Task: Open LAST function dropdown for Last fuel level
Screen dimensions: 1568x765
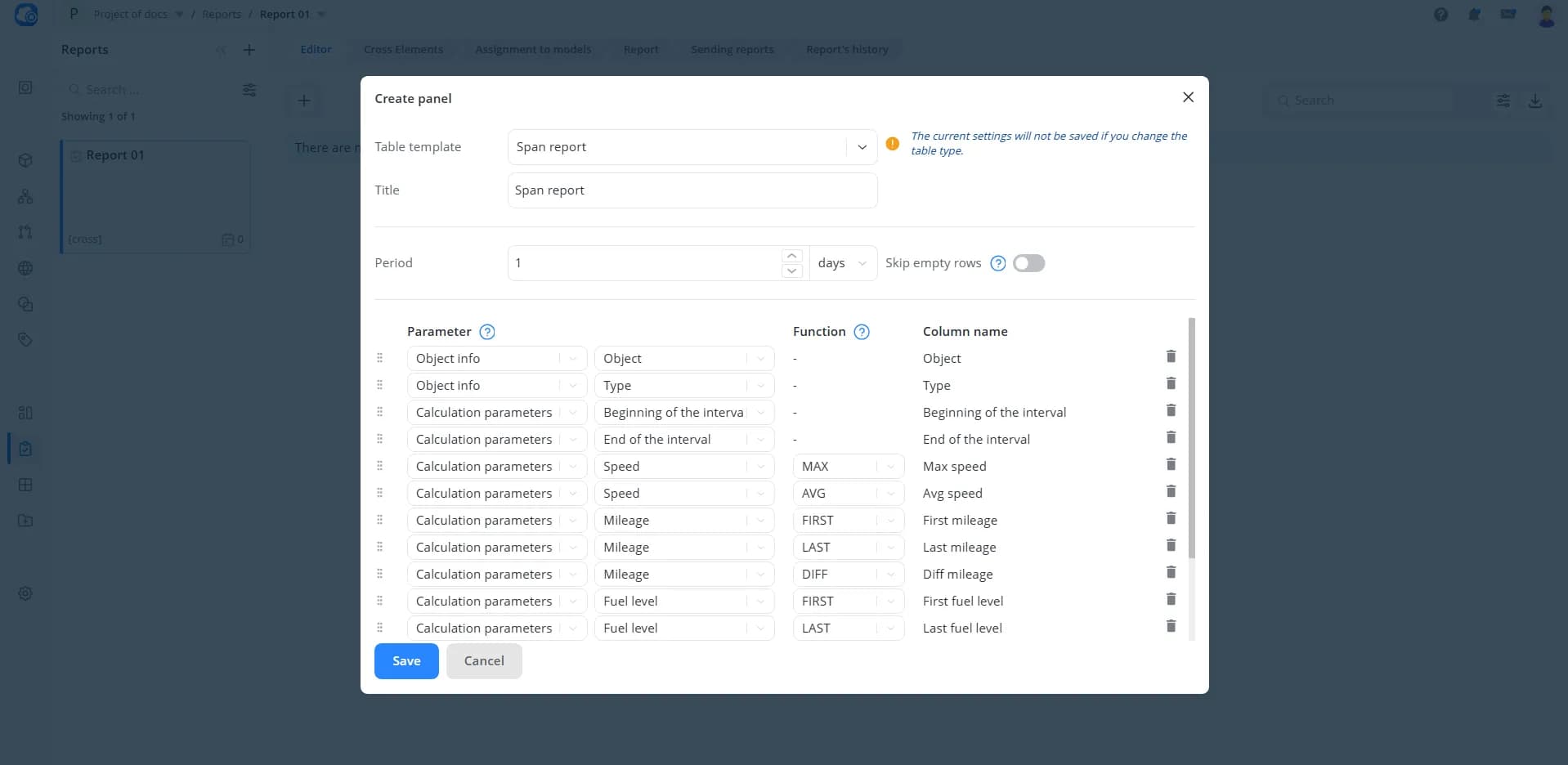Action: click(849, 629)
